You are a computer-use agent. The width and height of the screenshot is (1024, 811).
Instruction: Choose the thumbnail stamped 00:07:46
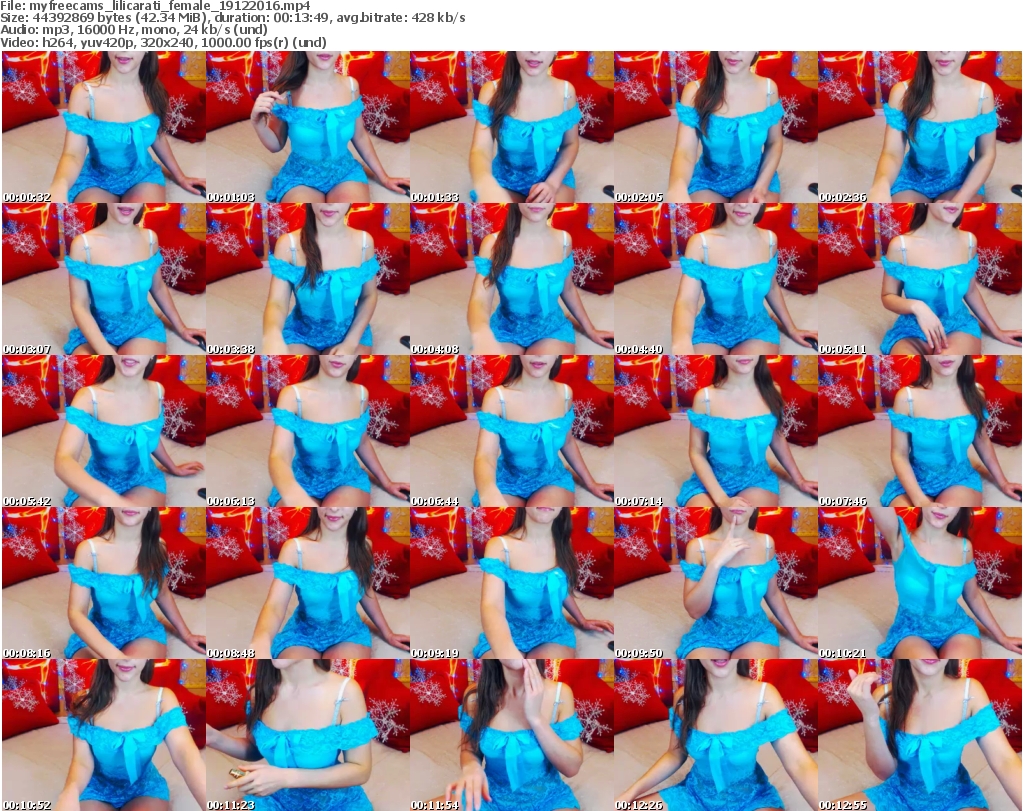point(920,432)
